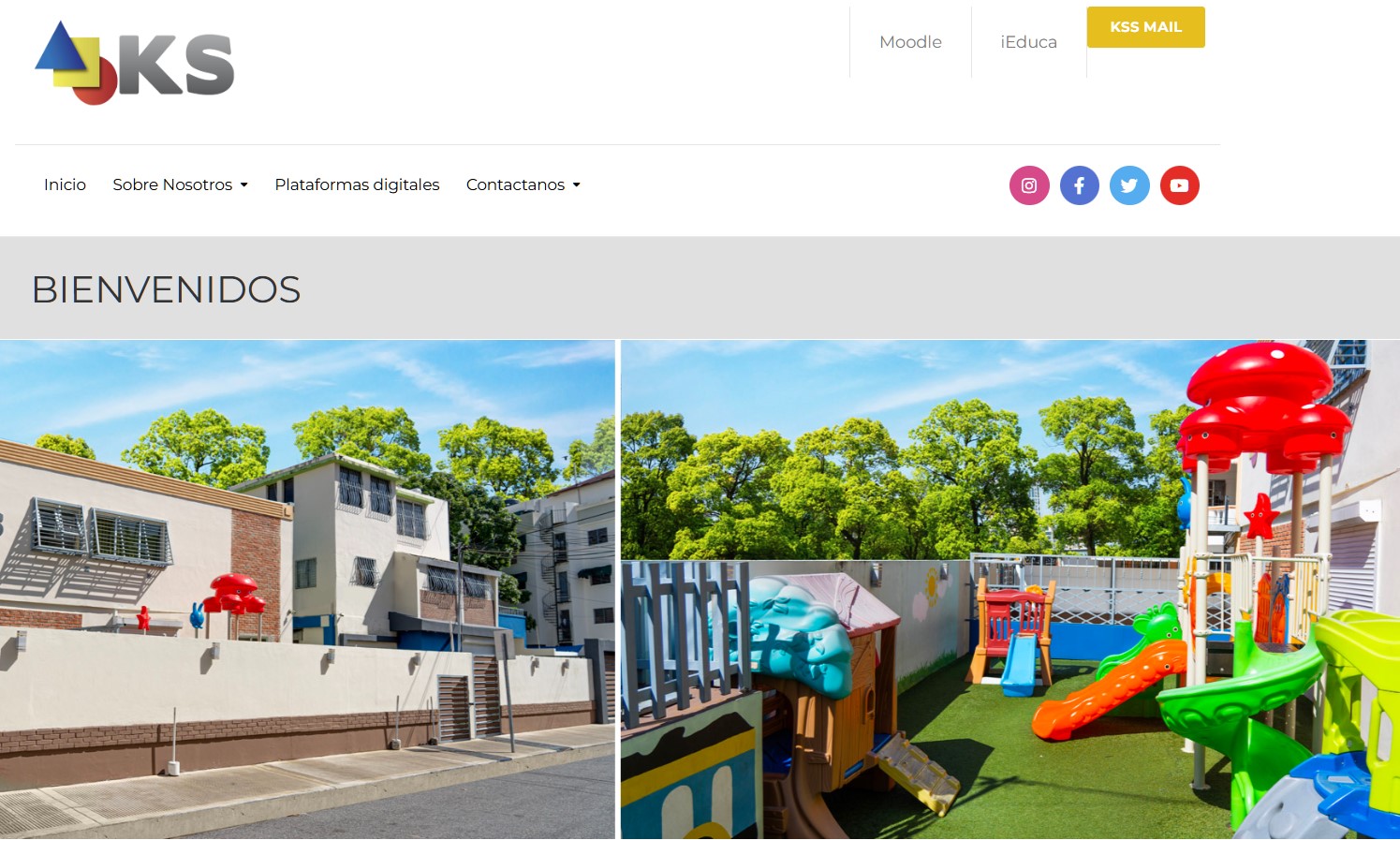Expand the Sobre Nosotros dropdown arrow
This screenshot has width=1400, height=855.
point(244,185)
